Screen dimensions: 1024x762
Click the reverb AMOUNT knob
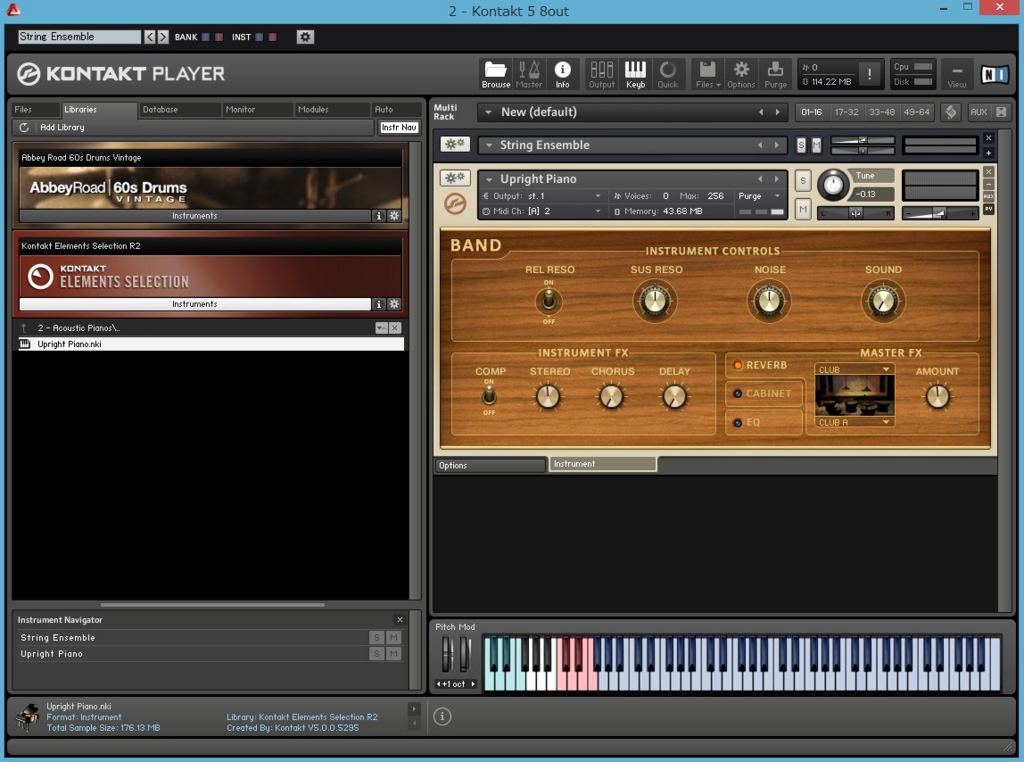coord(937,397)
